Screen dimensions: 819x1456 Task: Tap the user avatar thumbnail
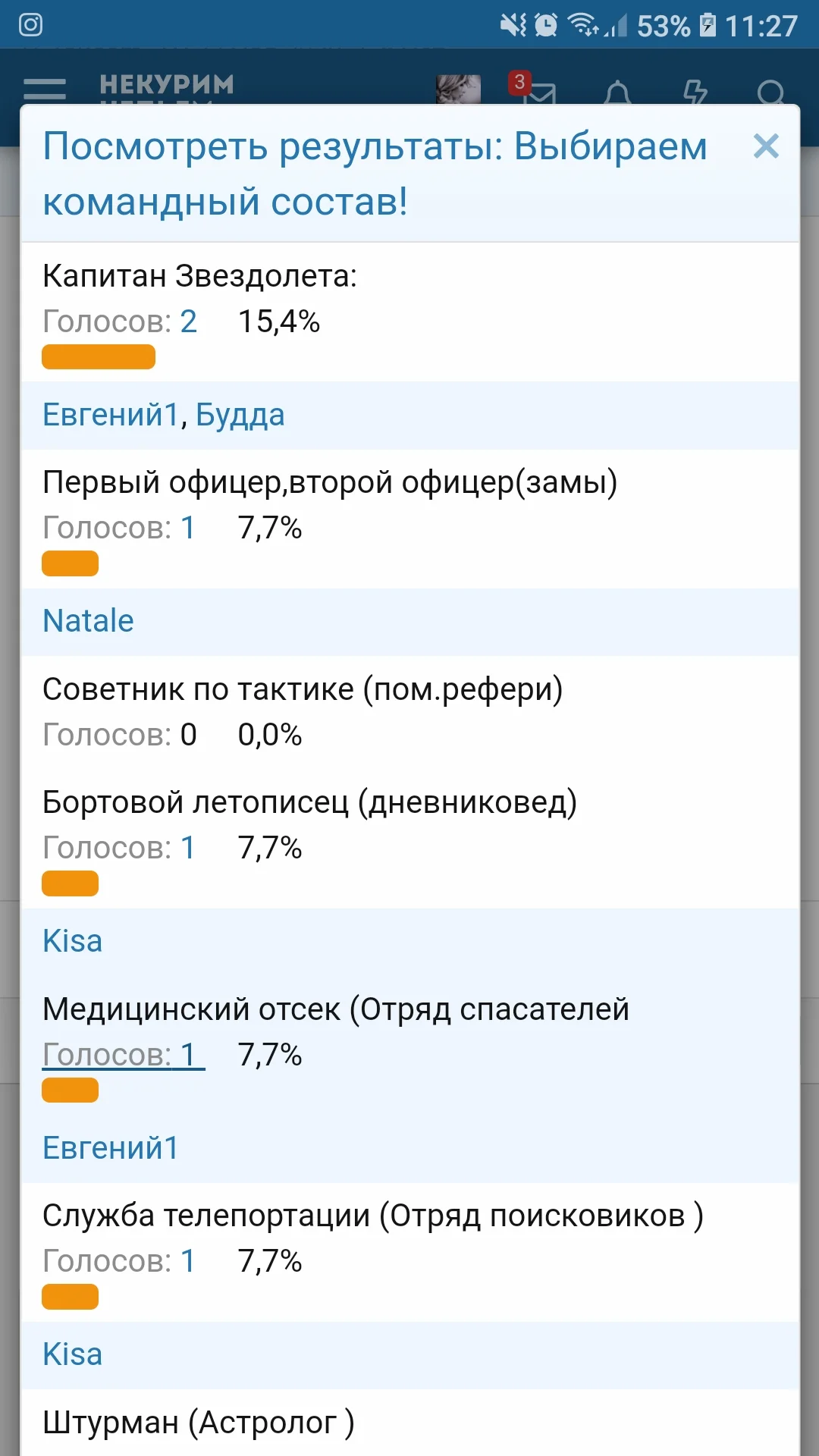click(458, 89)
